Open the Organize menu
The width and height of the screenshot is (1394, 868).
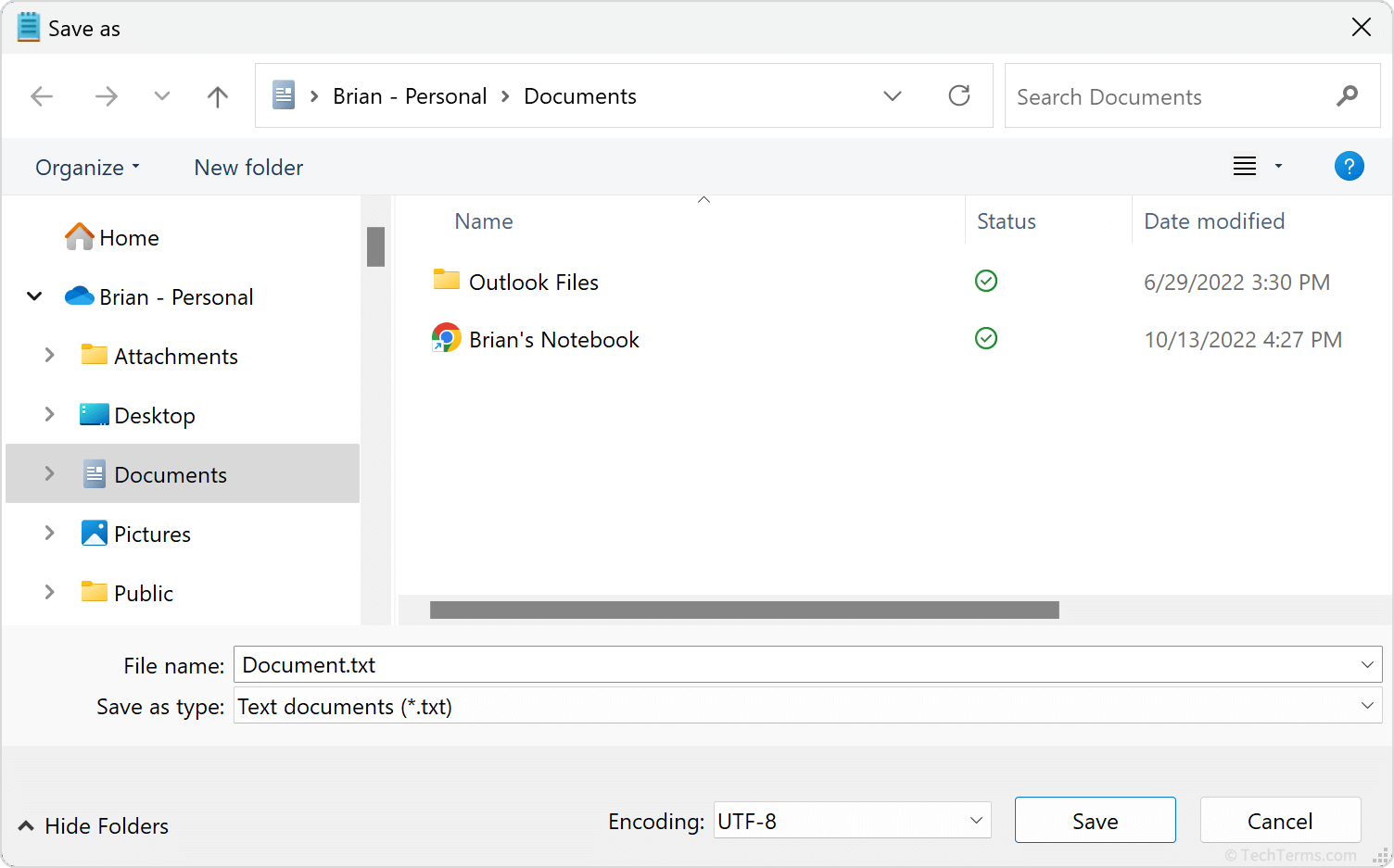(x=87, y=167)
